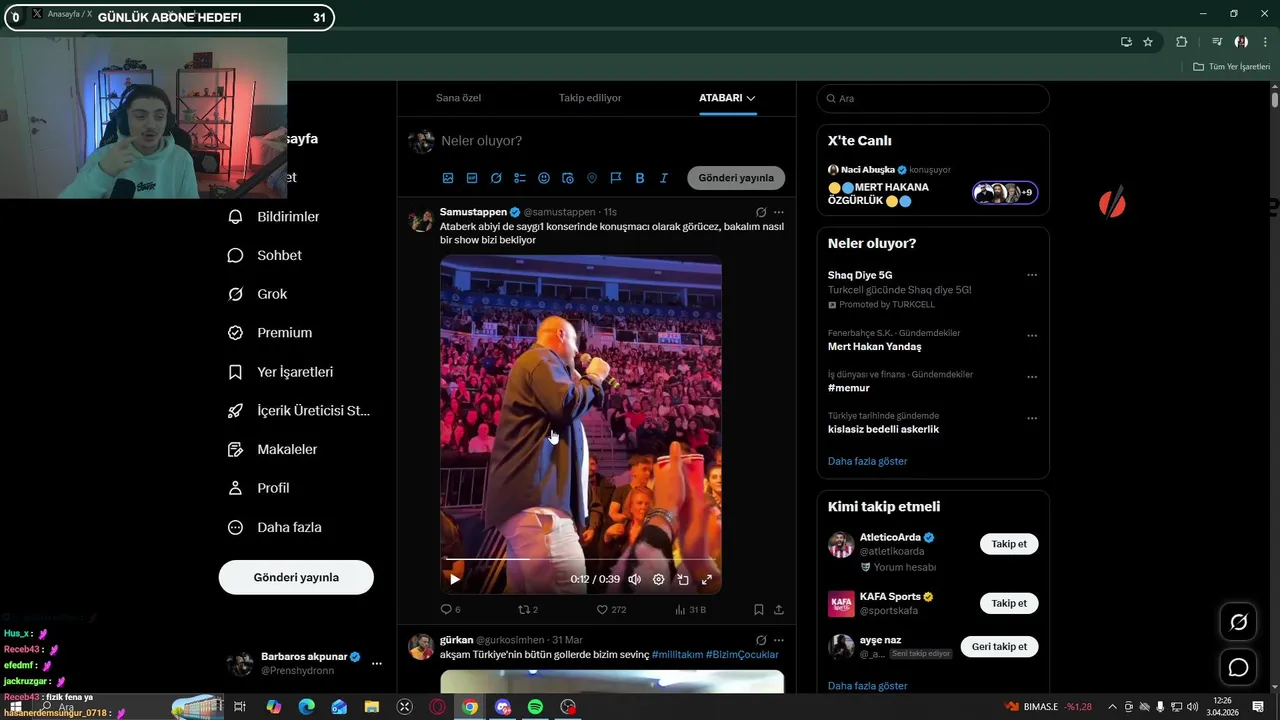
Task: Open Chrome extensions puzzle icon
Action: click(x=1181, y=42)
